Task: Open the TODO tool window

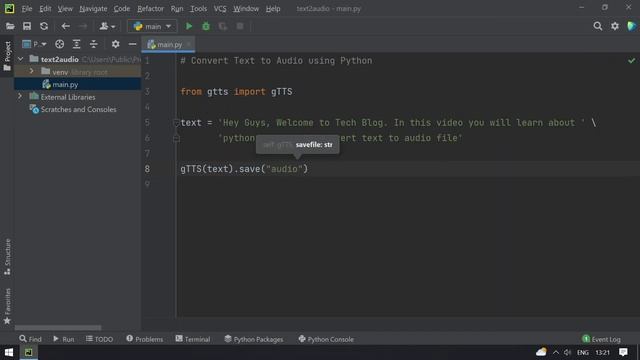Action: (99, 339)
